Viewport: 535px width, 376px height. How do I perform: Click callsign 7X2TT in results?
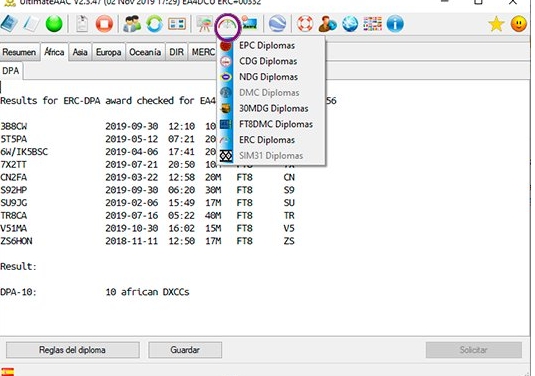[14, 165]
